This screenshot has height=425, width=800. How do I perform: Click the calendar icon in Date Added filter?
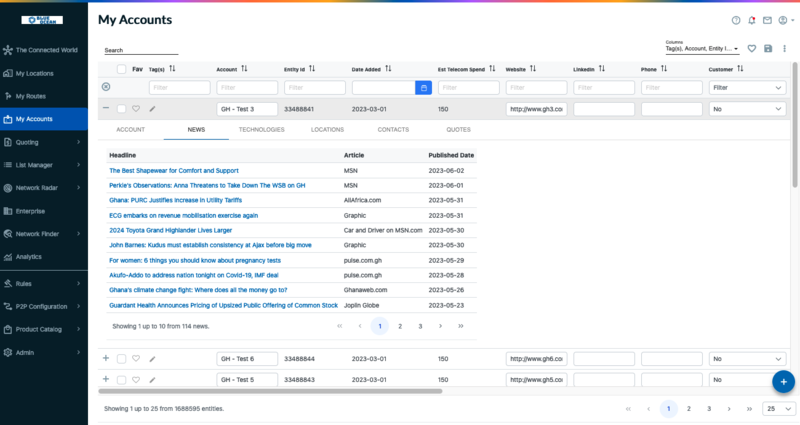click(x=423, y=88)
